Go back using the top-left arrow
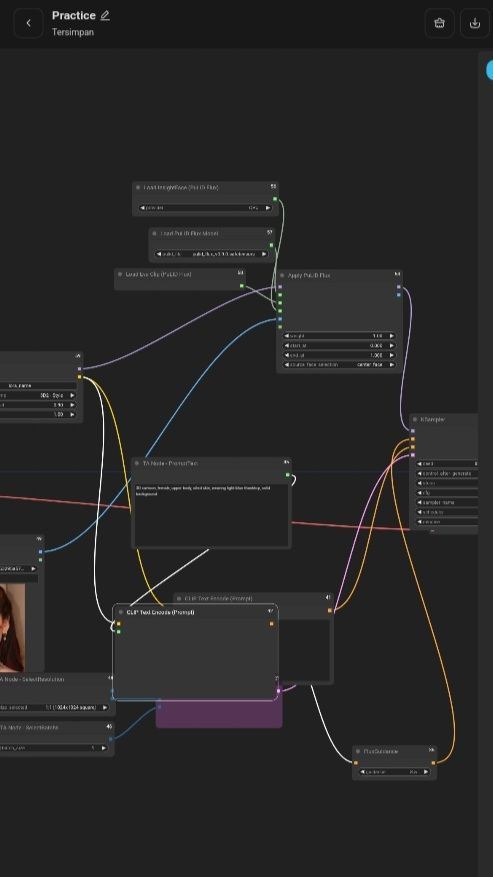This screenshot has height=877, width=493. coord(28,23)
